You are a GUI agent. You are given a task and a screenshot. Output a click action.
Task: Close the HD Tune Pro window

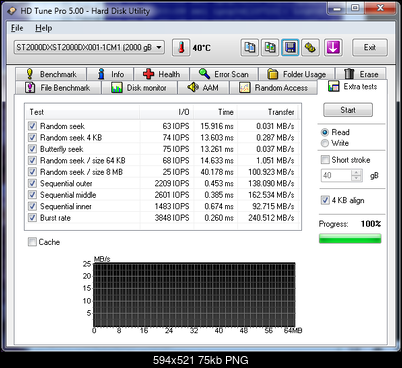[x=380, y=8]
